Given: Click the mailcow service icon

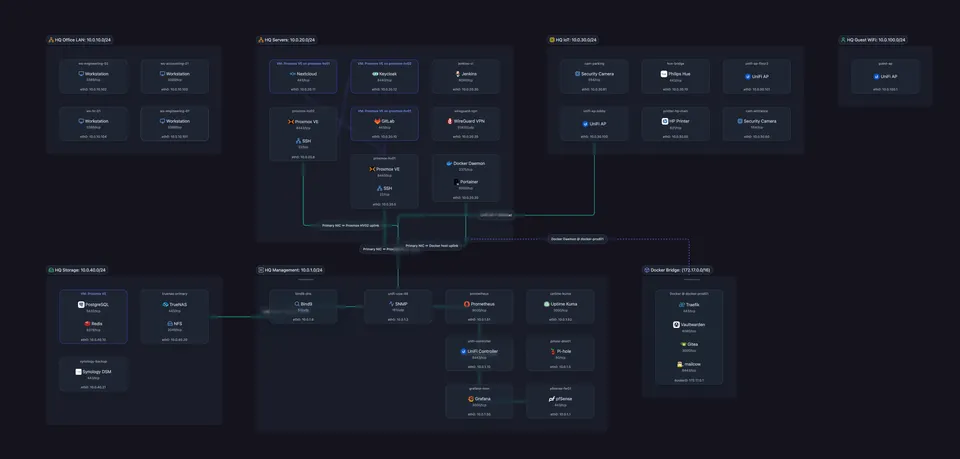Looking at the screenshot, I should [x=680, y=364].
